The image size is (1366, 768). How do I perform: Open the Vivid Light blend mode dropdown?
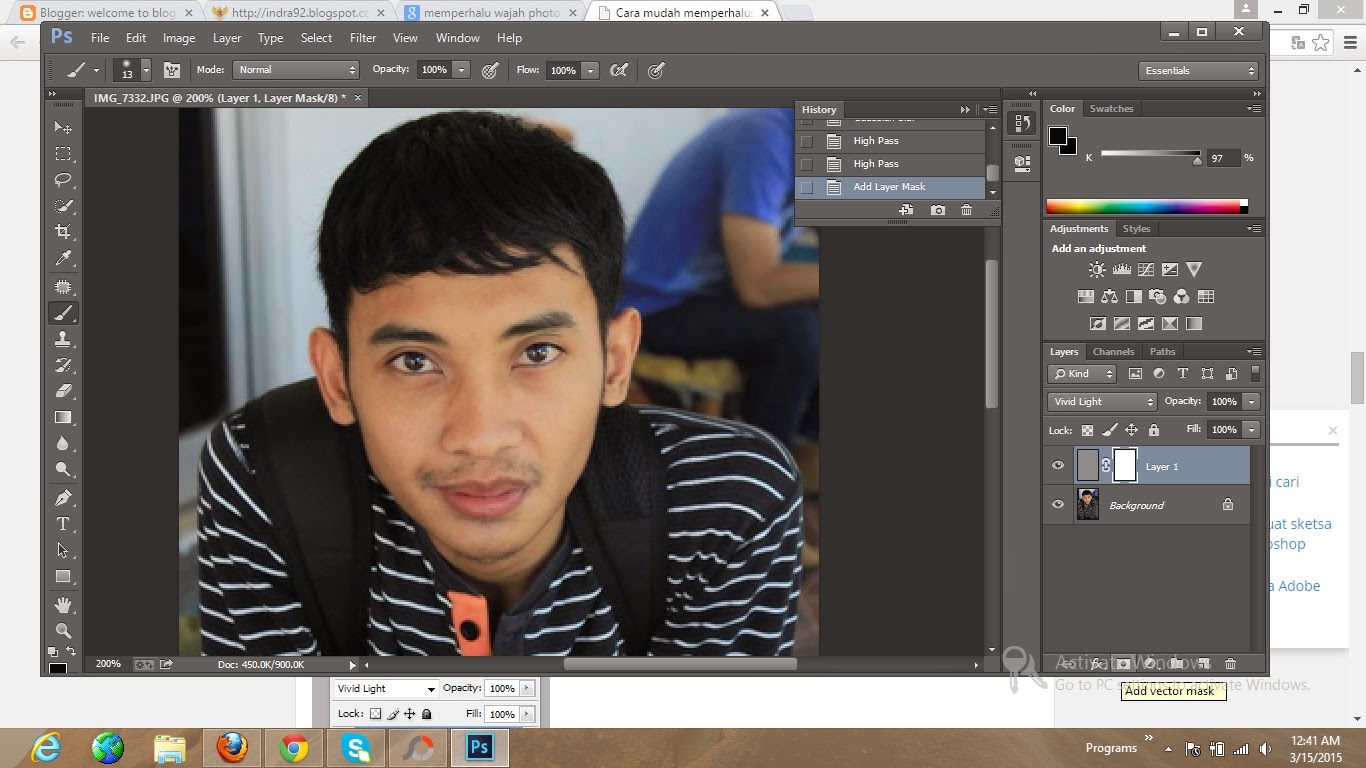point(1103,402)
